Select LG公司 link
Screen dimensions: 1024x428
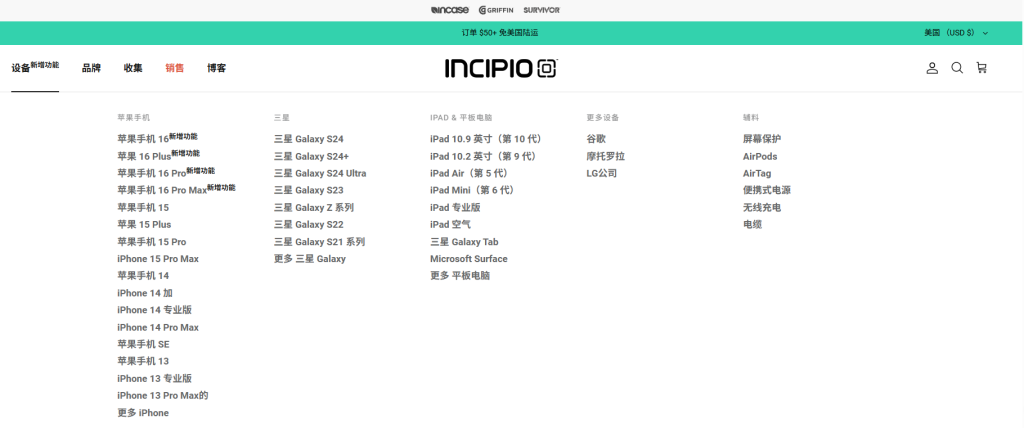[601, 173]
